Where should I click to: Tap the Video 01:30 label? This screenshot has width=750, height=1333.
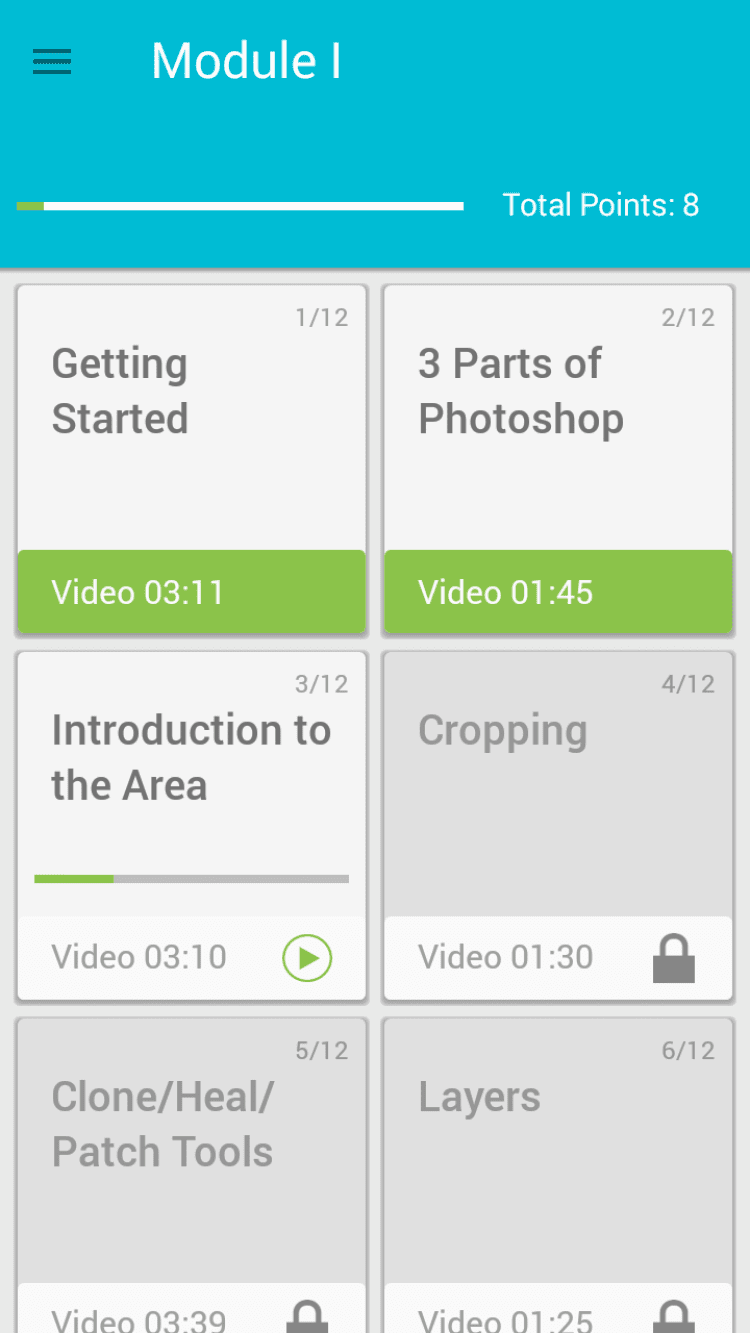pos(505,957)
